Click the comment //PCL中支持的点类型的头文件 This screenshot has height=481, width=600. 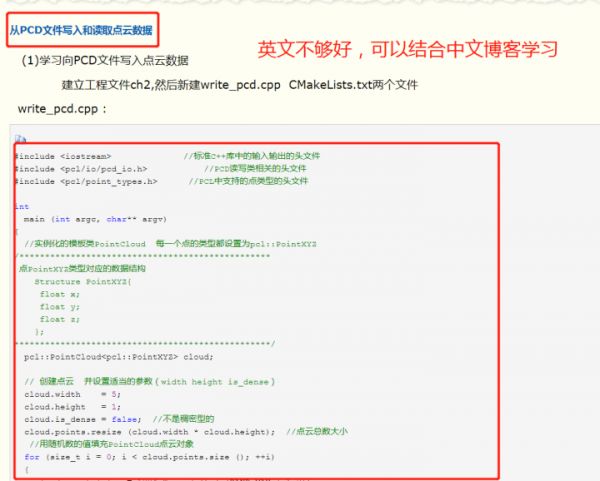click(x=248, y=181)
